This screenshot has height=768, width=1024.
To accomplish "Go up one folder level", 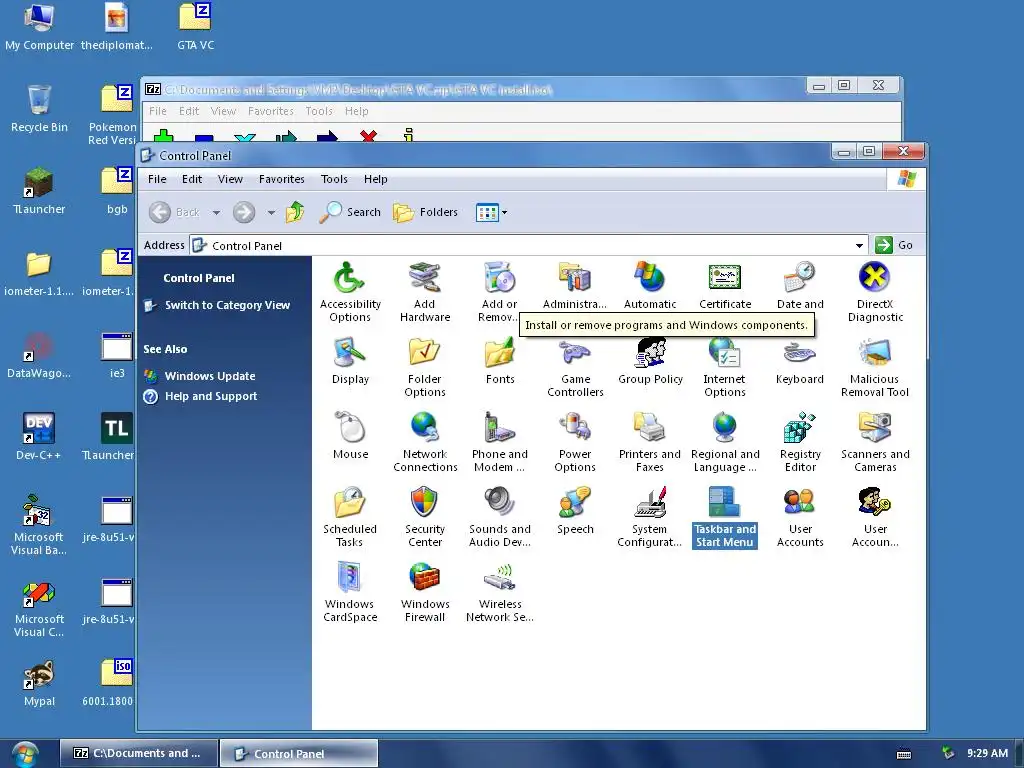I will (x=295, y=212).
